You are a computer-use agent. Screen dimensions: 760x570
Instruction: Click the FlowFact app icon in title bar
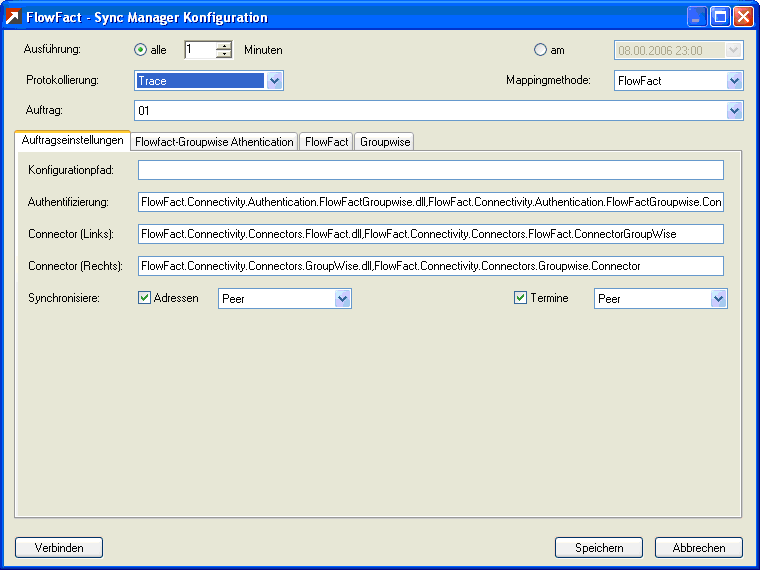(15, 17)
